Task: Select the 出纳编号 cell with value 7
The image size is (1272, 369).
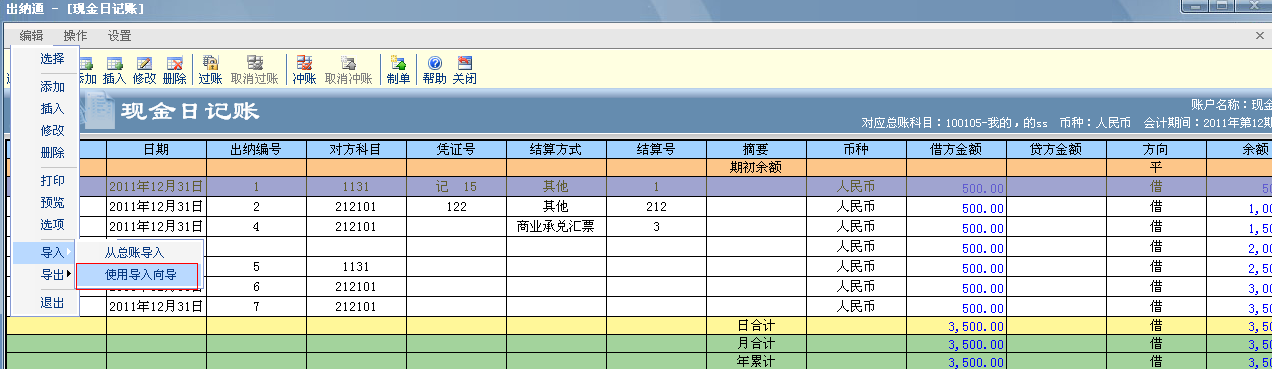Action: (x=256, y=307)
